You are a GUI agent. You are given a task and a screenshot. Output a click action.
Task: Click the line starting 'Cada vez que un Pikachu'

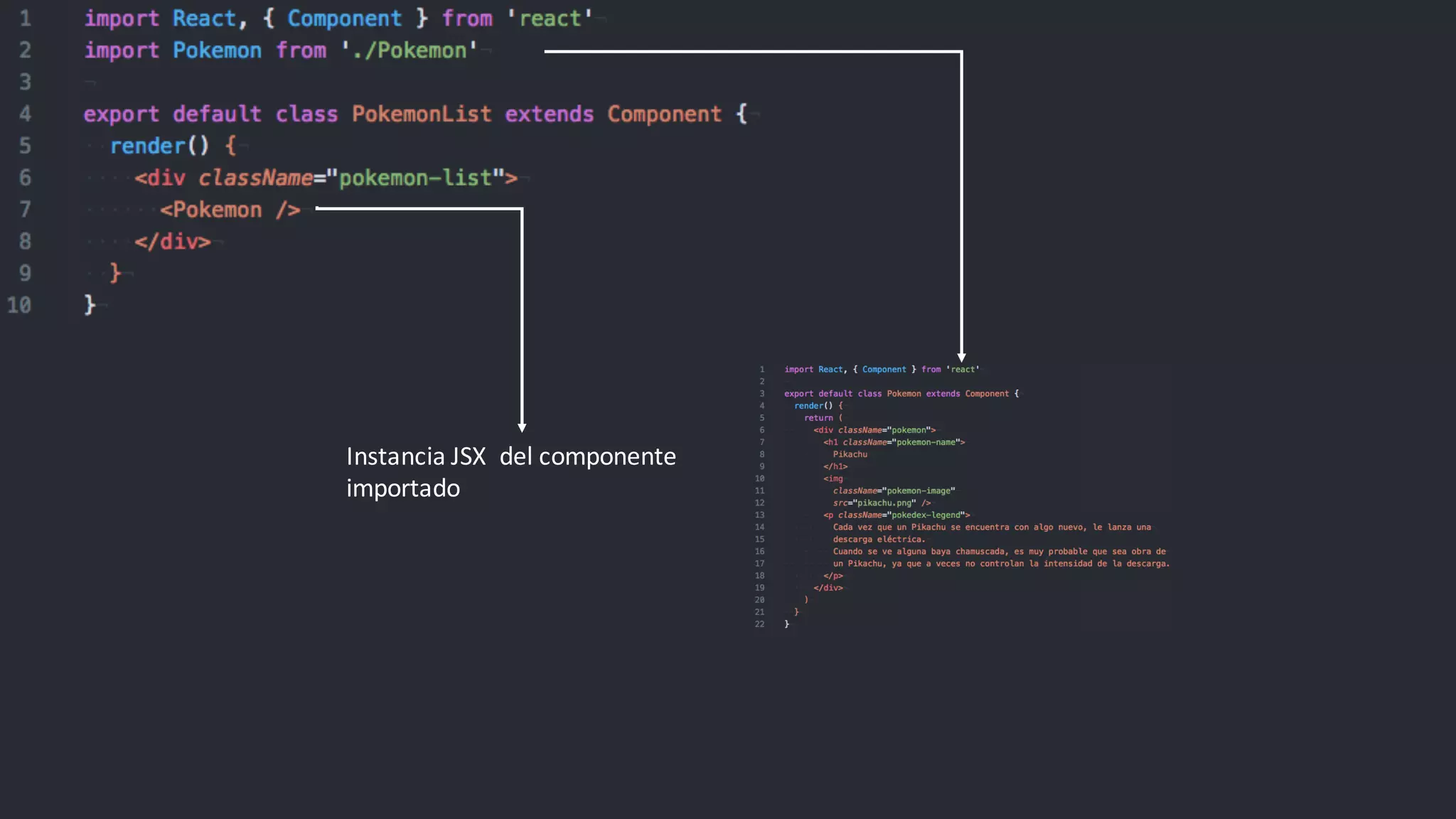(x=992, y=528)
